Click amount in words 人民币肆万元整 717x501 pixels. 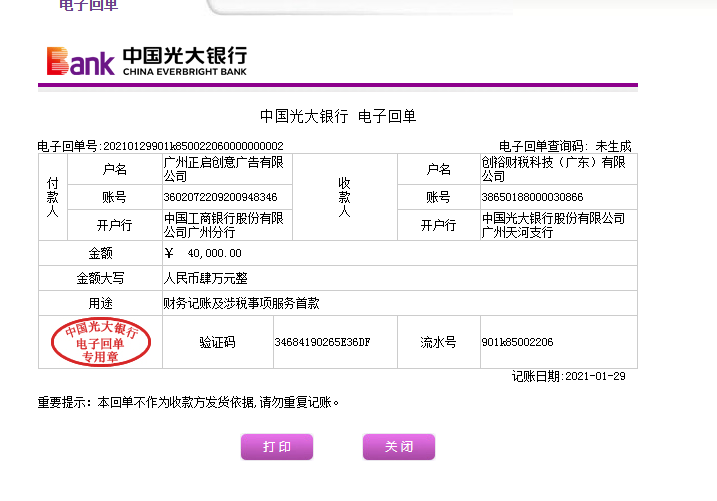pyautogui.click(x=205, y=278)
